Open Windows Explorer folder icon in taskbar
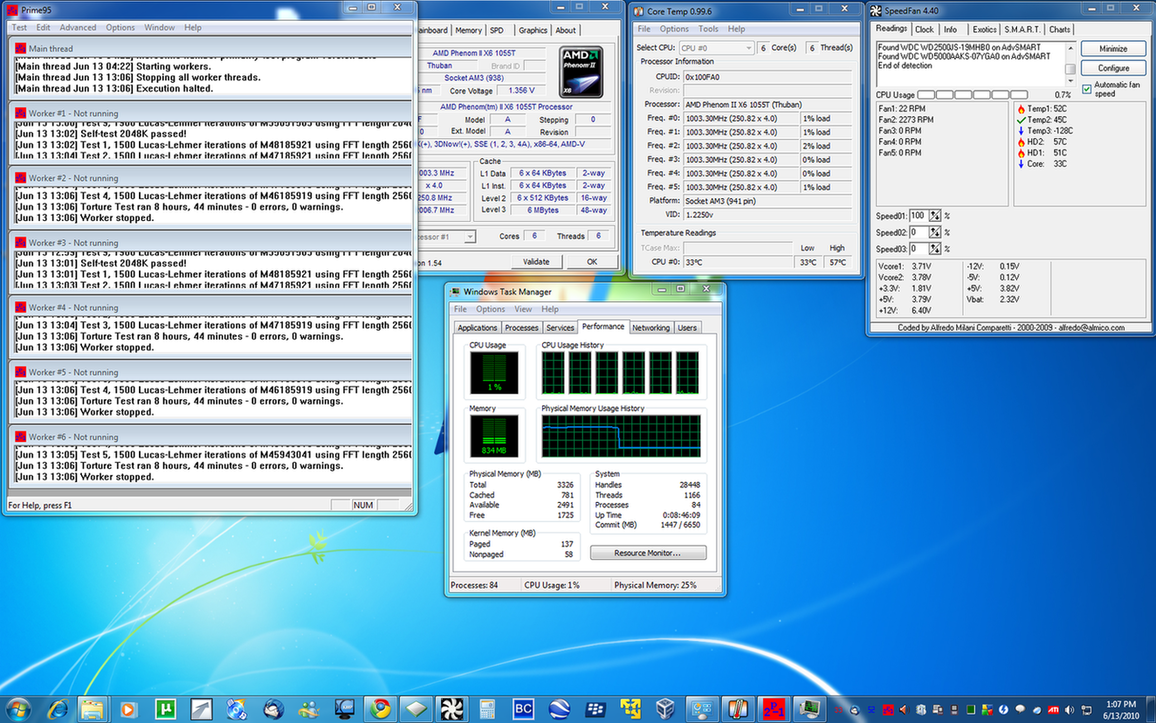 pos(92,709)
